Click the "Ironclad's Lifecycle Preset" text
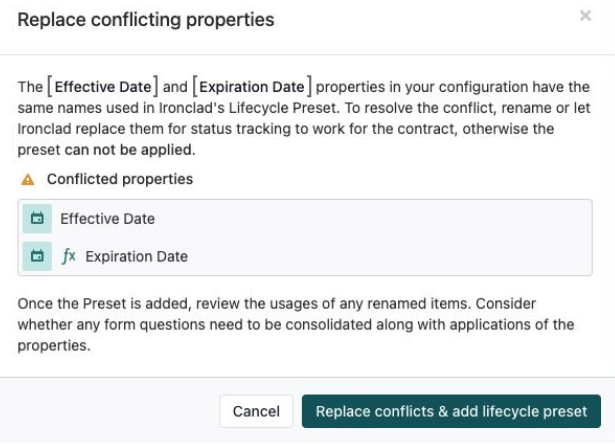The height and width of the screenshot is (444, 615). coord(248,108)
